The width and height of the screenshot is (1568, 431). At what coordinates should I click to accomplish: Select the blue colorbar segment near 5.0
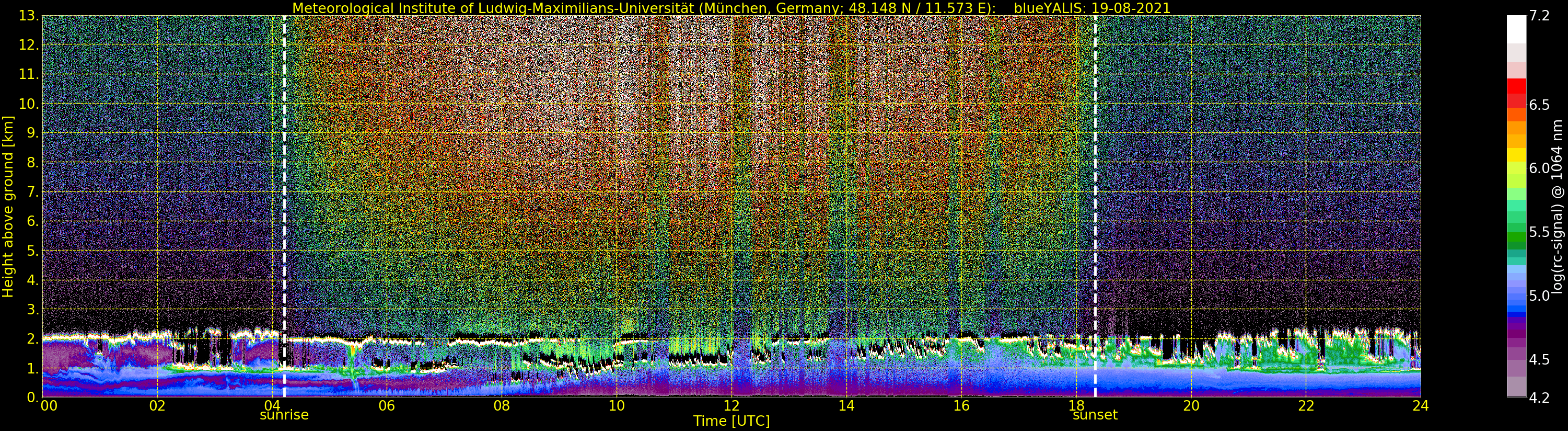1516,296
